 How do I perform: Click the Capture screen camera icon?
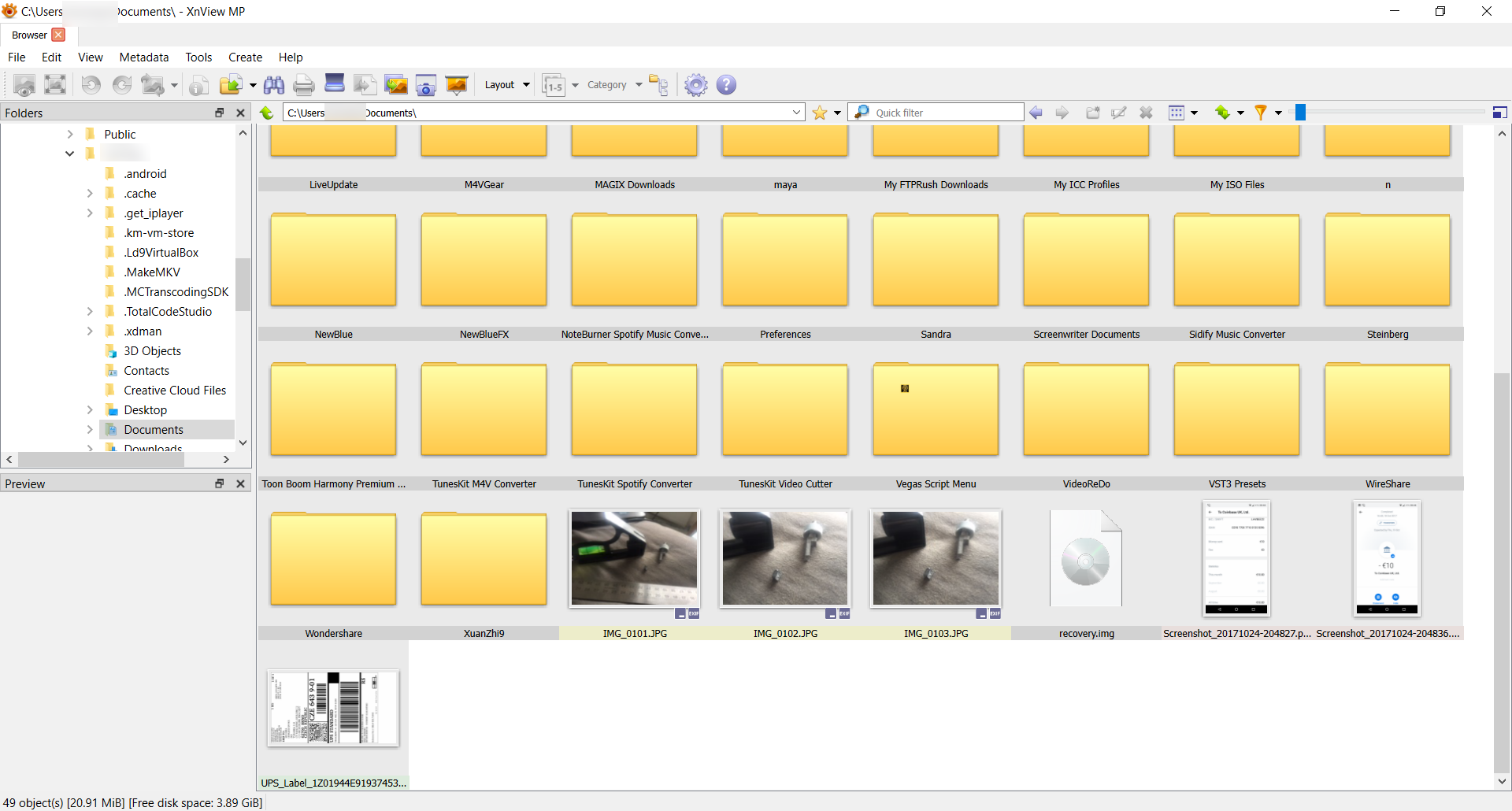pos(426,85)
